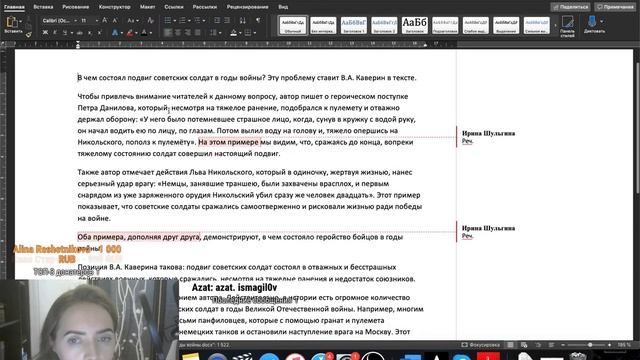640x360 pixels.
Task: Click the zoom slider handle
Action: click(x=590, y=345)
